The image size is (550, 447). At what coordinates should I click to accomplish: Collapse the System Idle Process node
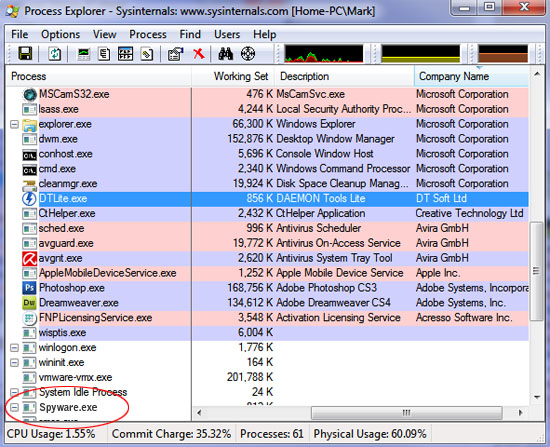click(x=14, y=392)
